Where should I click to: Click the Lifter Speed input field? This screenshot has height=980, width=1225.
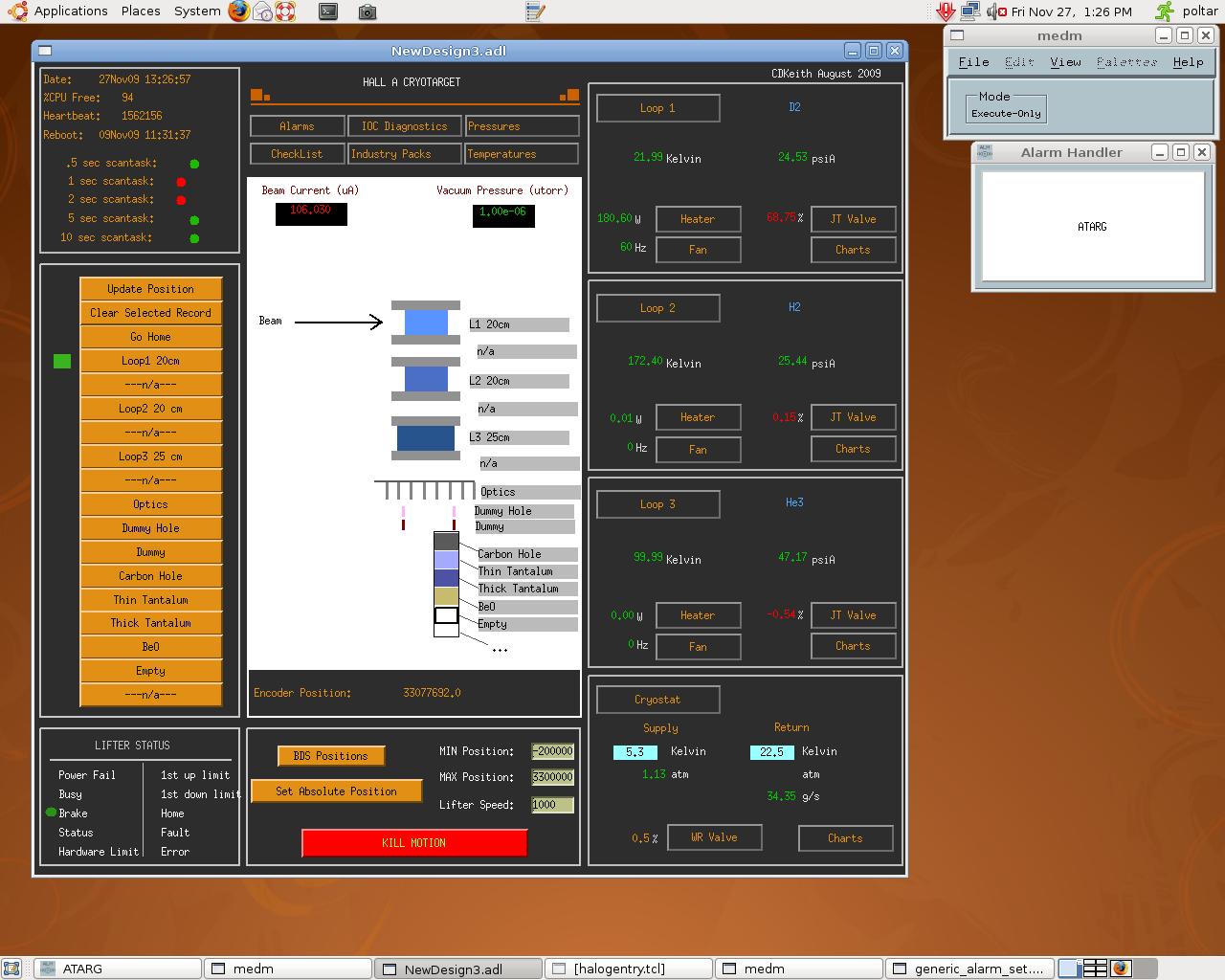(x=552, y=805)
